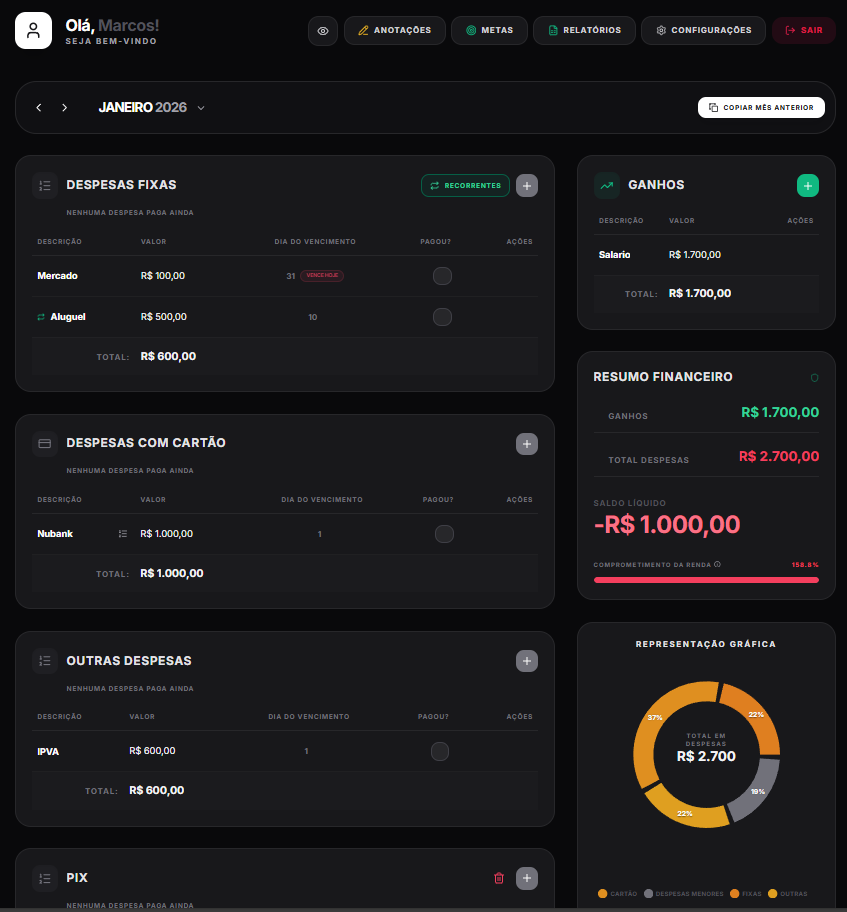The width and height of the screenshot is (847, 912).
Task: Mark Nubank as paid
Action: tap(445, 533)
